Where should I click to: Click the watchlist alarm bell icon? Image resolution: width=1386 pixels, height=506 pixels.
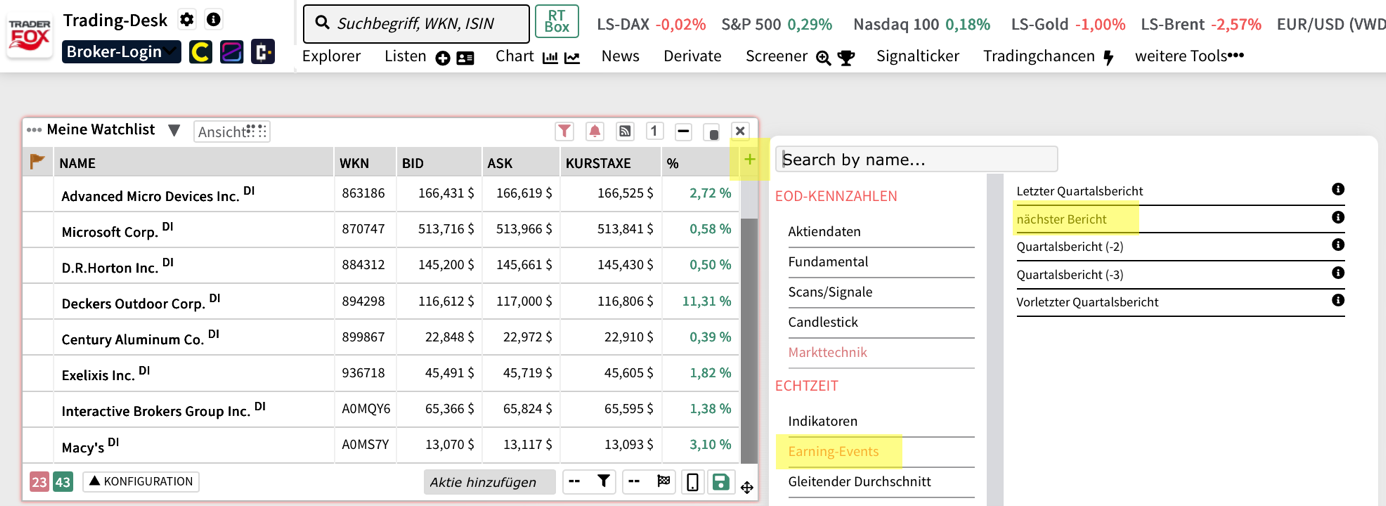(x=594, y=131)
